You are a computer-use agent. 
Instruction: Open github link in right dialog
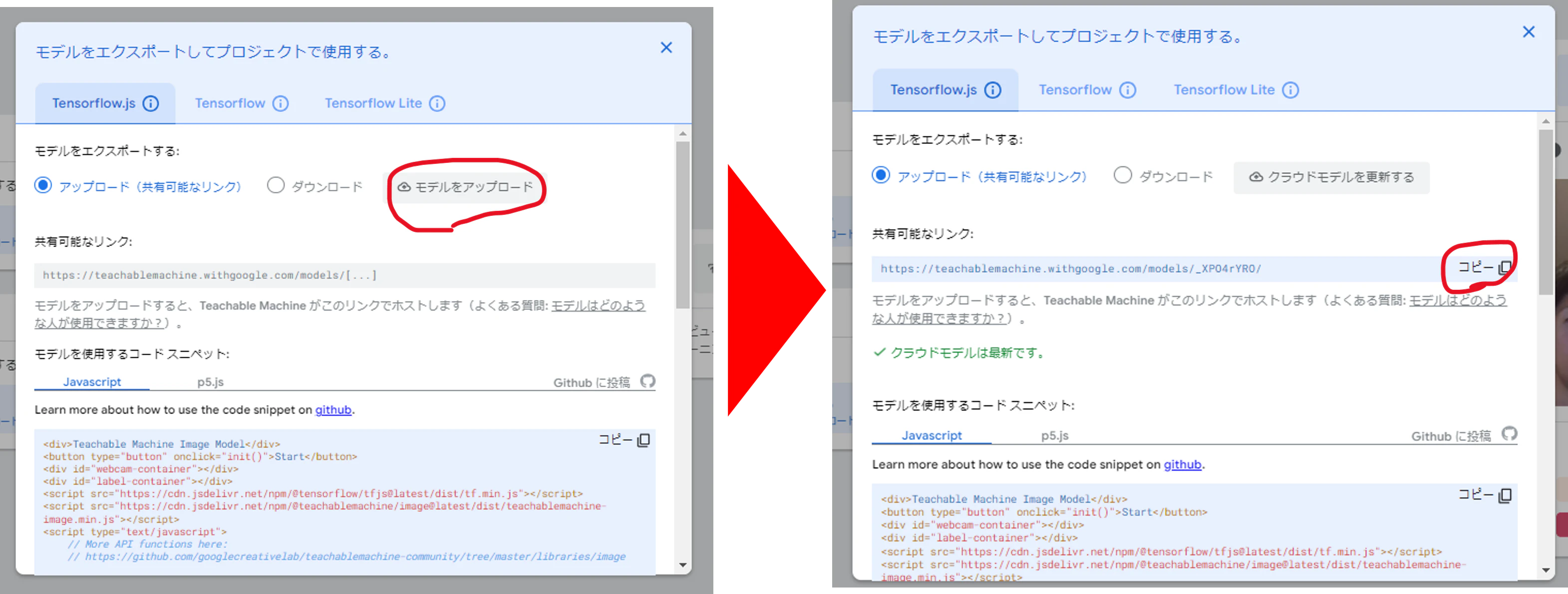click(1182, 465)
